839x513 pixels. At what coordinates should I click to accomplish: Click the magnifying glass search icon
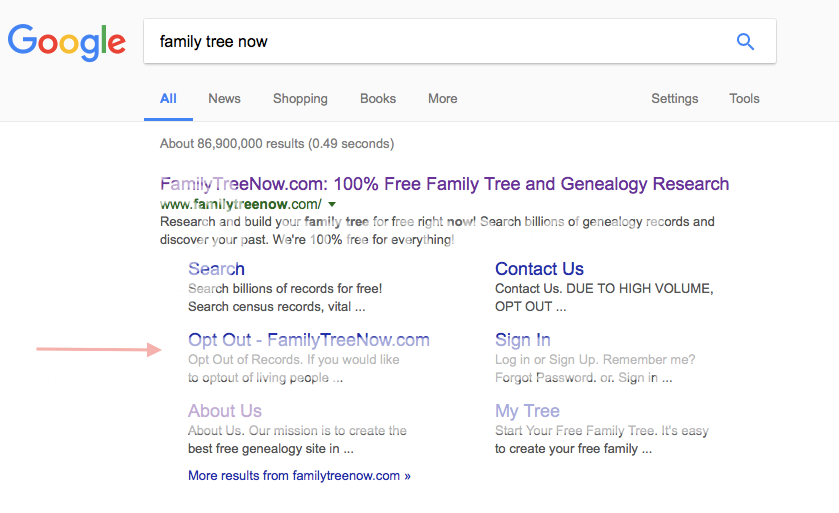coord(745,41)
